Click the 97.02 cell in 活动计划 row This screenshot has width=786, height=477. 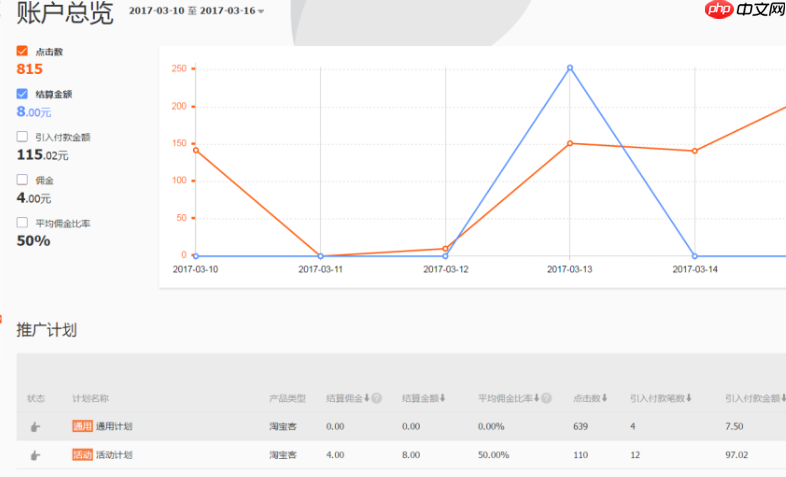pos(736,455)
